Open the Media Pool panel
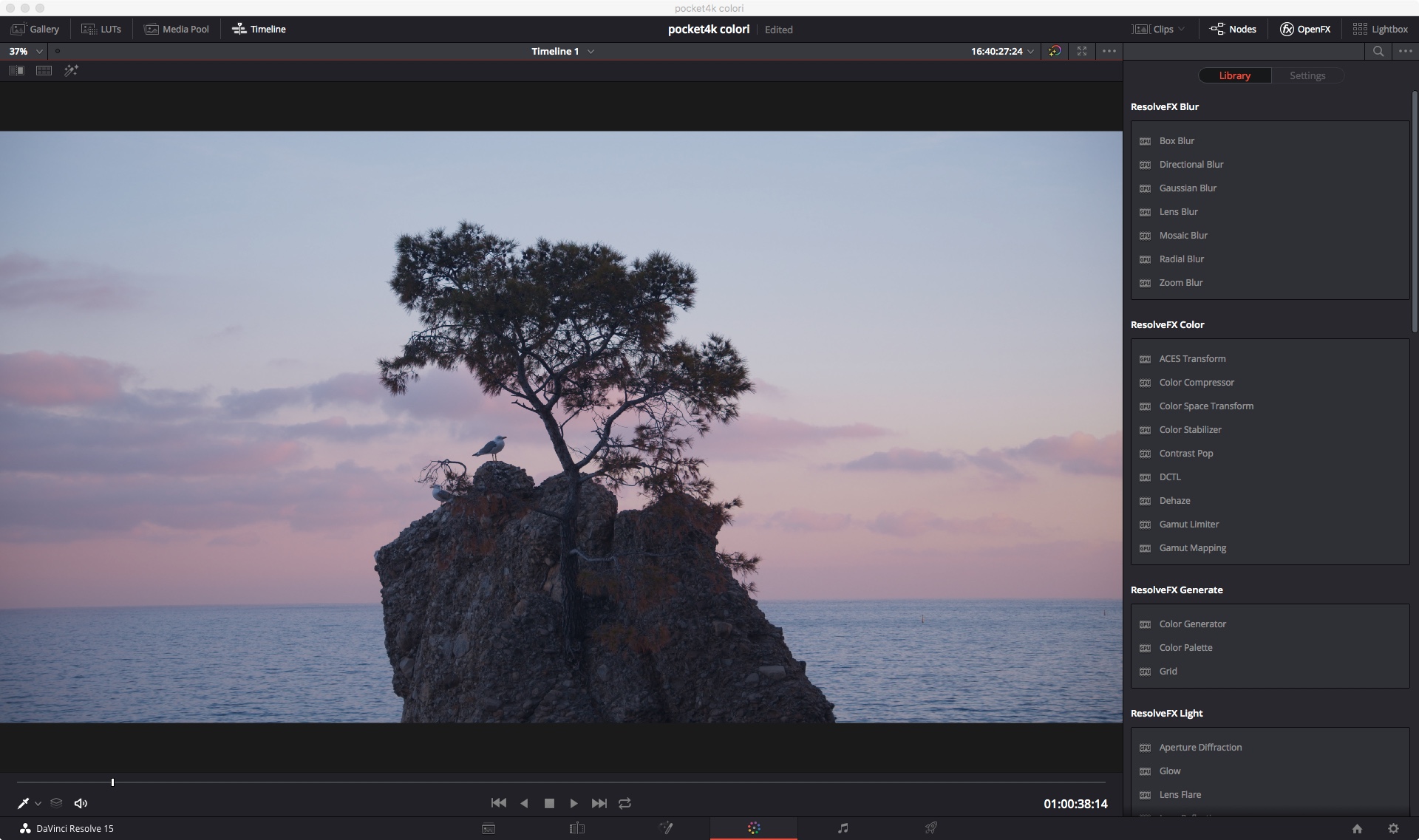 (177, 29)
